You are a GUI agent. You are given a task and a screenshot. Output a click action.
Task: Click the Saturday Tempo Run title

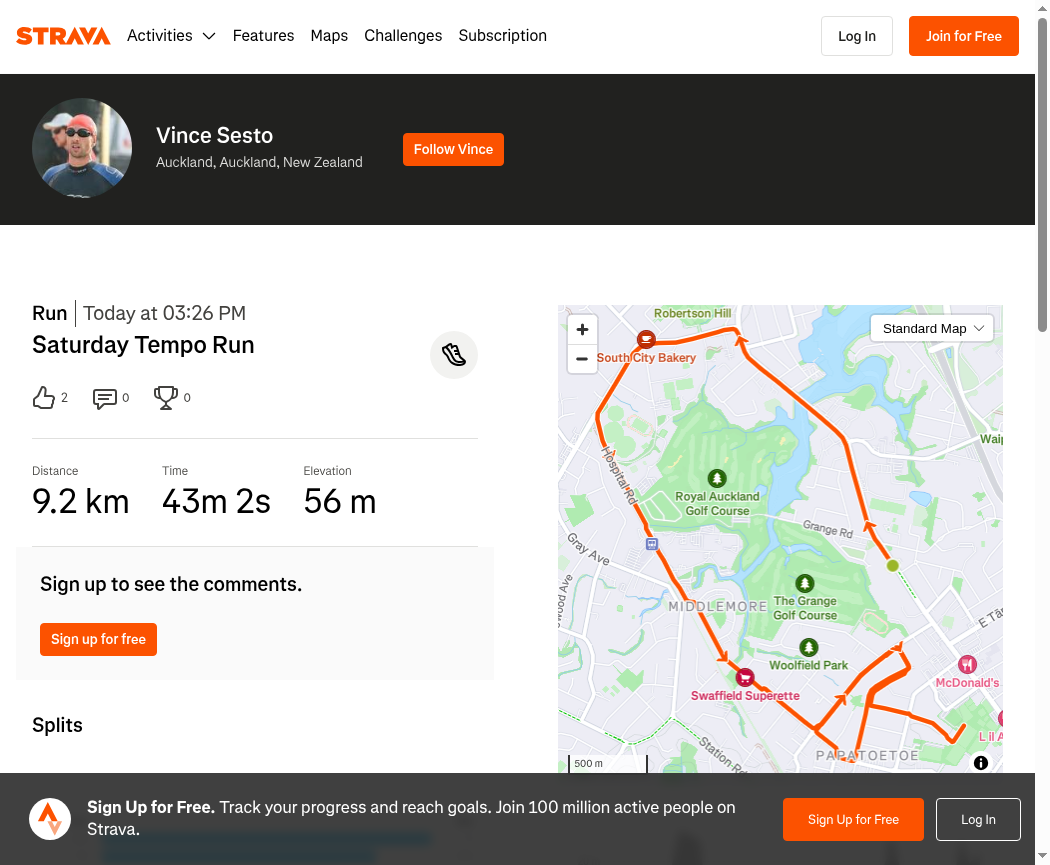point(143,345)
